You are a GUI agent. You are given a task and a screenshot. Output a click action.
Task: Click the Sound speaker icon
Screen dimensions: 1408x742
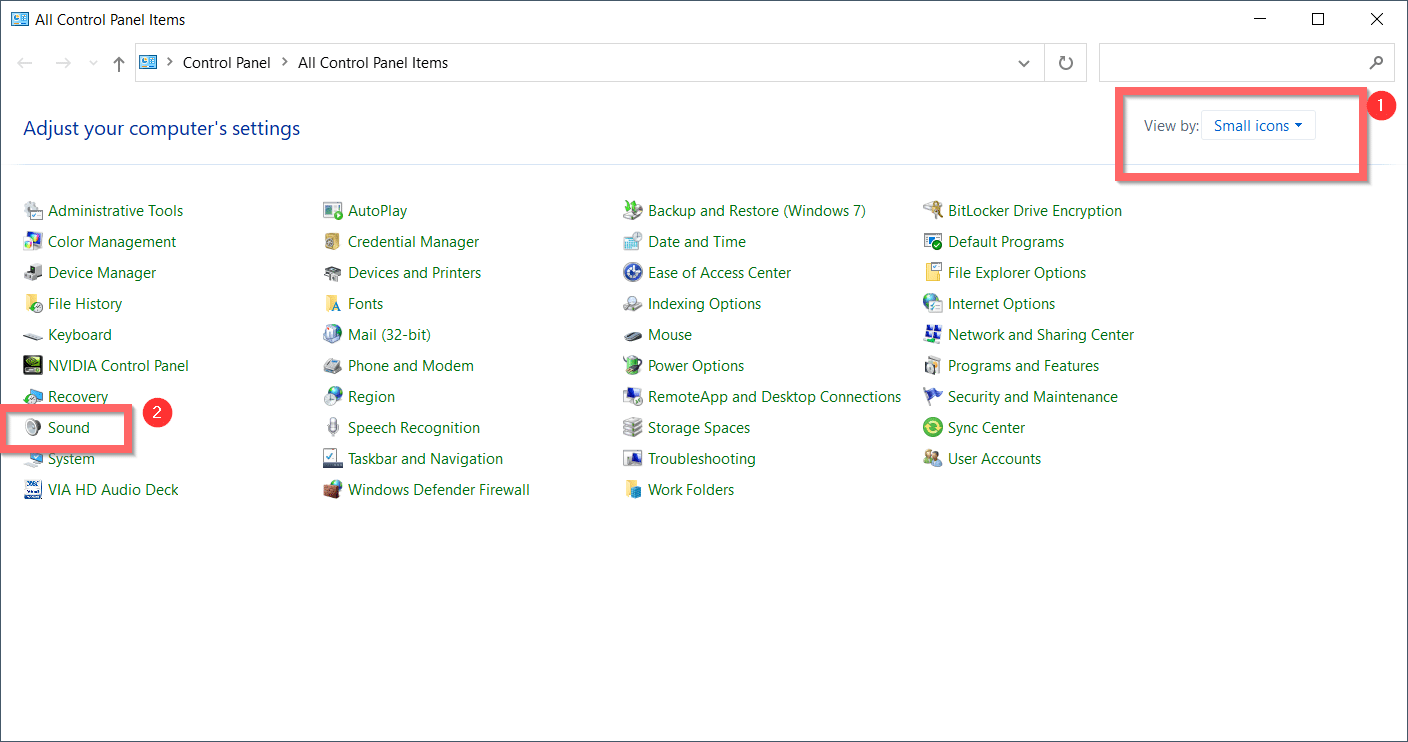(x=33, y=428)
